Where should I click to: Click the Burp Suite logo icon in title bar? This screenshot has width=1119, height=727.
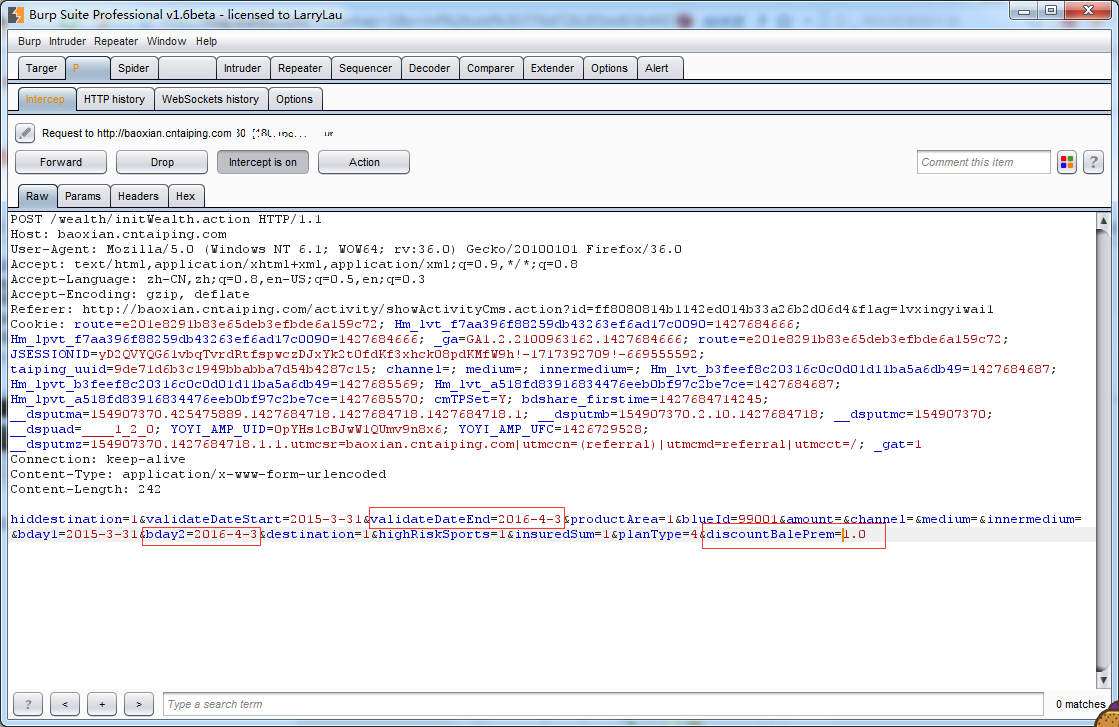16,14
